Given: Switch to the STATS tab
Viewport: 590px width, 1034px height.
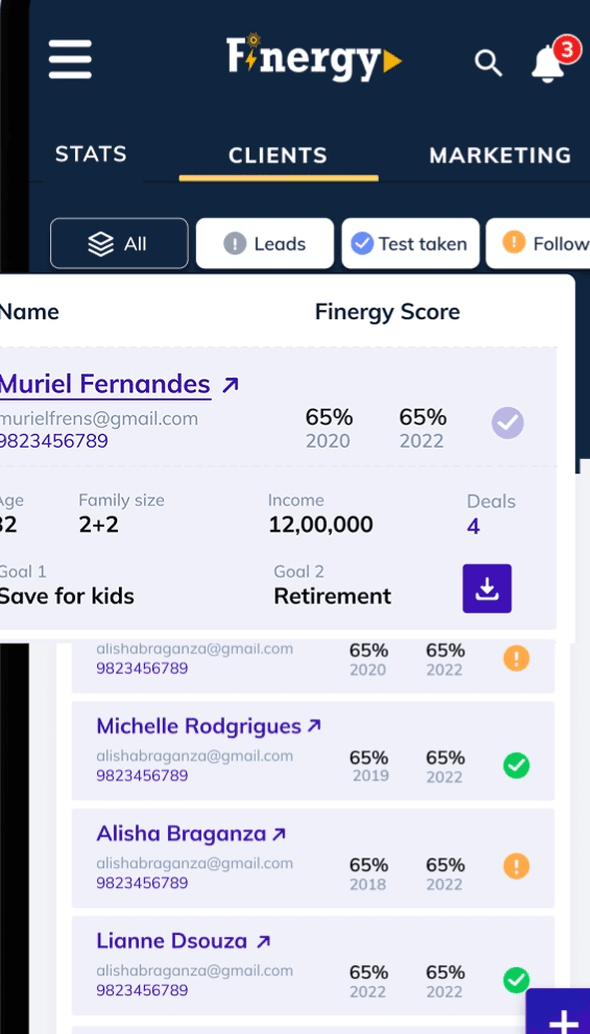Looking at the screenshot, I should 91,154.
